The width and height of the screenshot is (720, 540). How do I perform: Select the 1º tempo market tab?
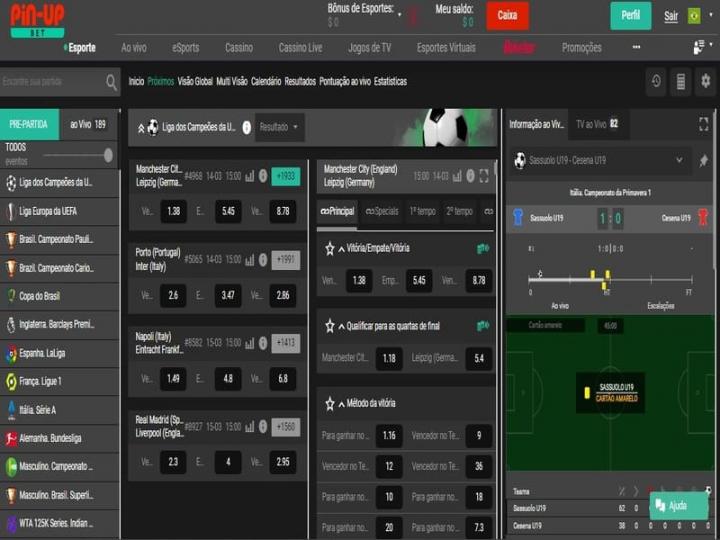point(422,212)
